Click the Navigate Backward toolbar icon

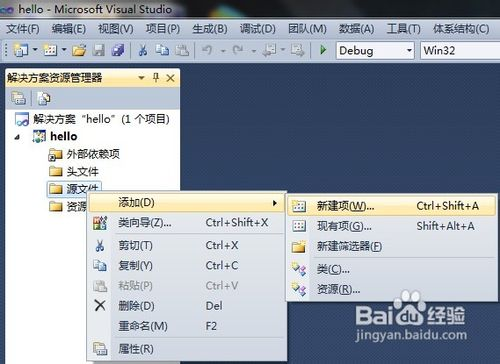pos(269,50)
